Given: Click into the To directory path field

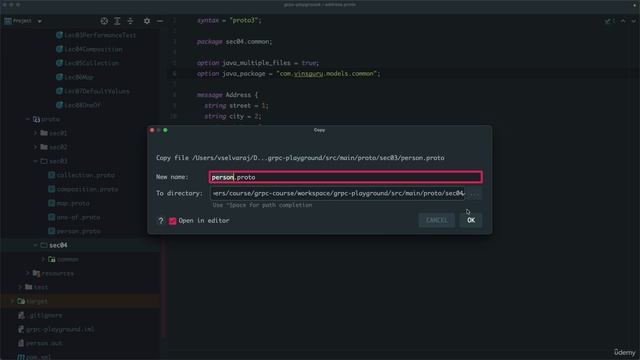Looking at the screenshot, I should click(338, 193).
